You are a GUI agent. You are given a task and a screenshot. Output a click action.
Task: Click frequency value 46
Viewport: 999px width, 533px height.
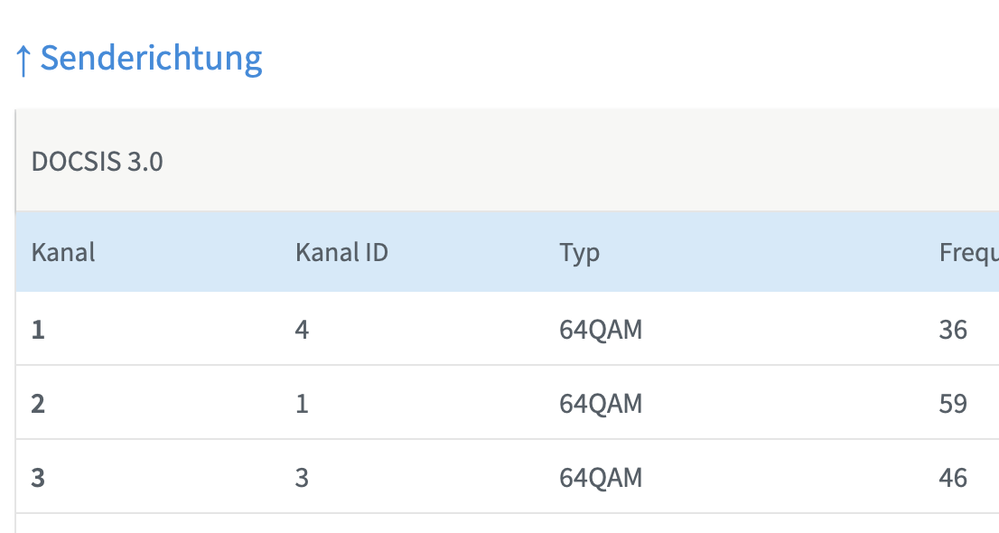953,477
